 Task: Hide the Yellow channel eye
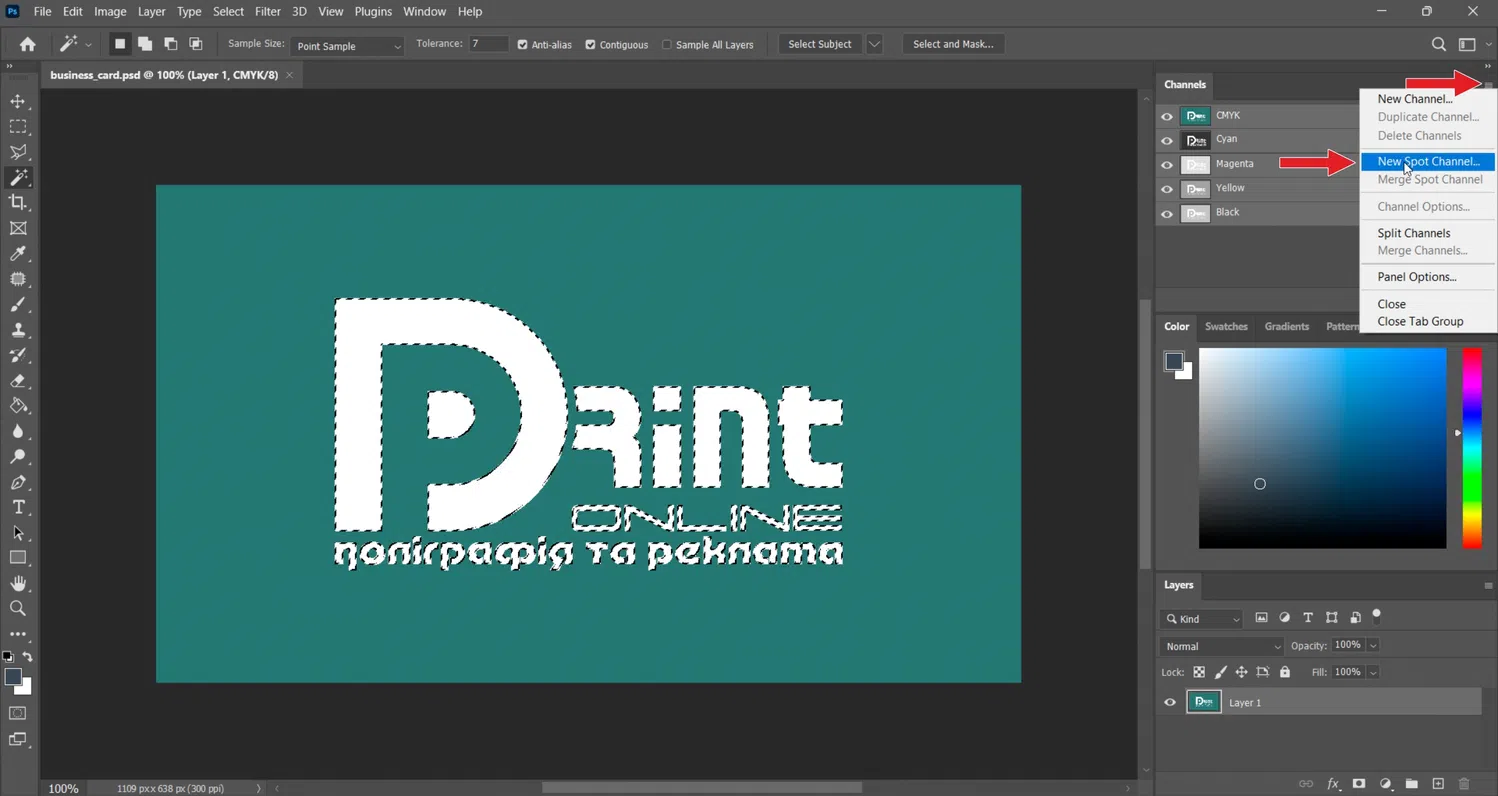click(1167, 189)
